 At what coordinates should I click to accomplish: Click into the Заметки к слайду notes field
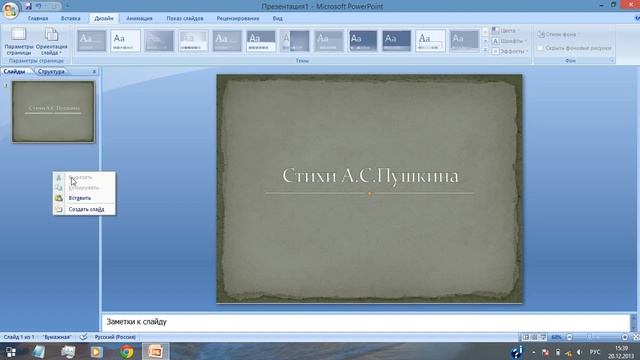pyautogui.click(x=366, y=322)
